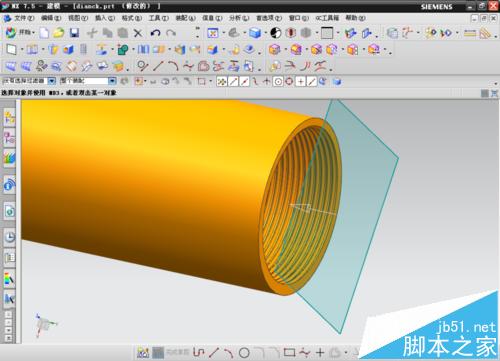The height and width of the screenshot is (361, 500).
Task: Click the bottom toolbar Profile tool
Action: click(x=199, y=352)
